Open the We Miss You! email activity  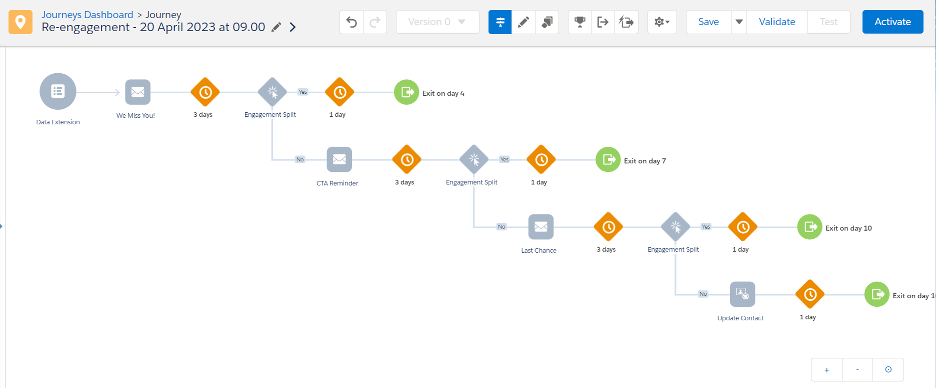pos(137,92)
